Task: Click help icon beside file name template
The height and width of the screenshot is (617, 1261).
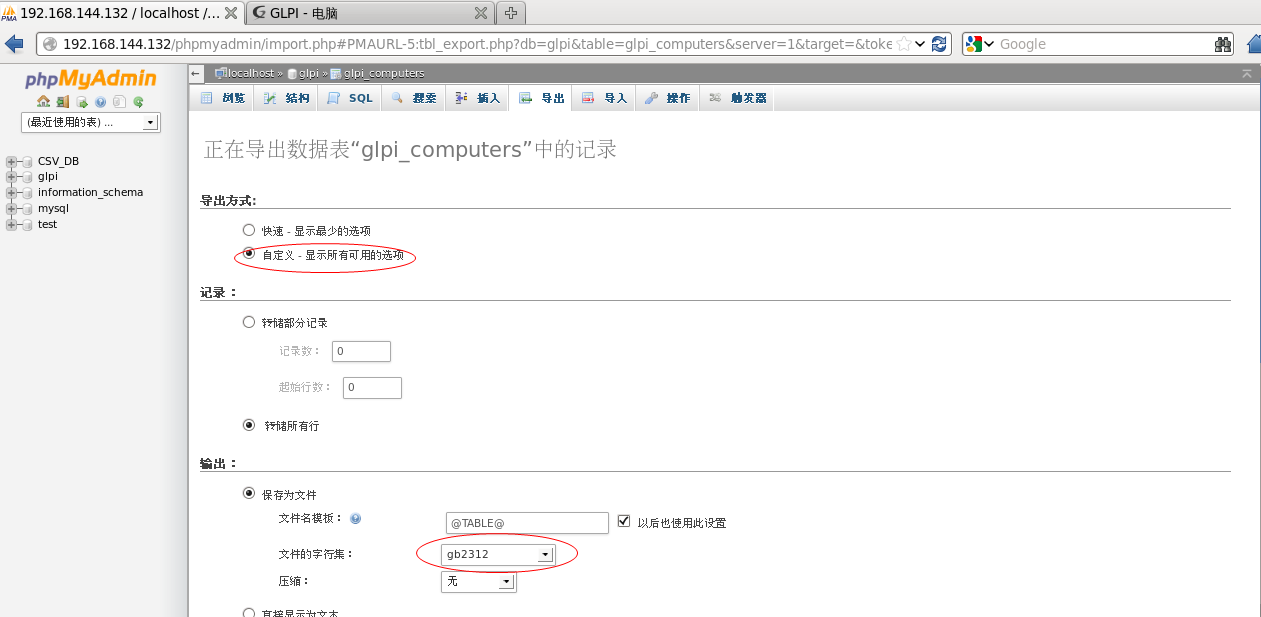Action: 356,519
